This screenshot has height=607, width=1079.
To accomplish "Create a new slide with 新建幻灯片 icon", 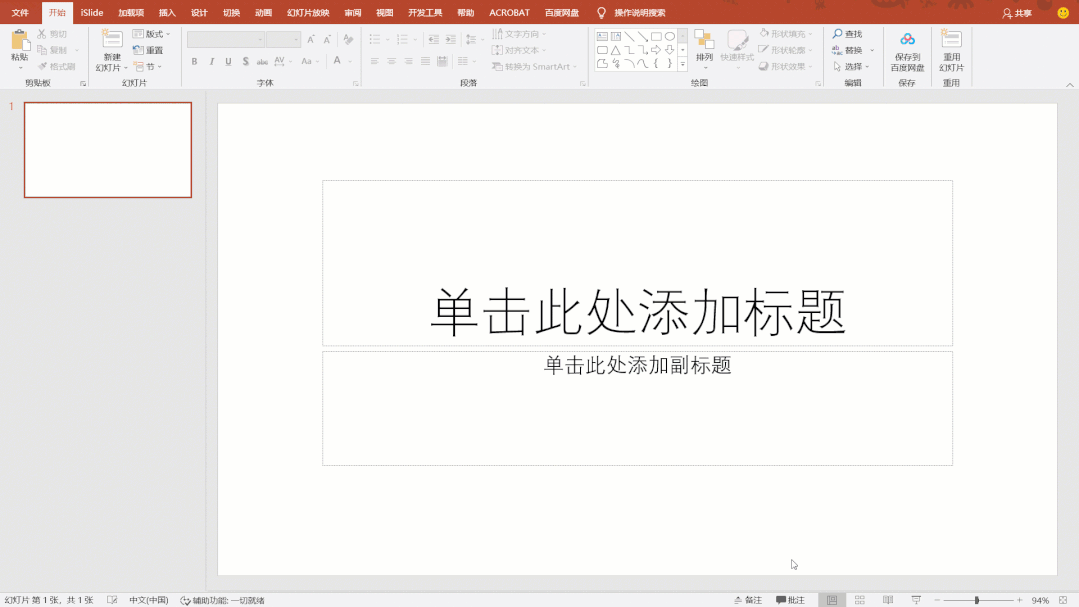I will tap(112, 40).
